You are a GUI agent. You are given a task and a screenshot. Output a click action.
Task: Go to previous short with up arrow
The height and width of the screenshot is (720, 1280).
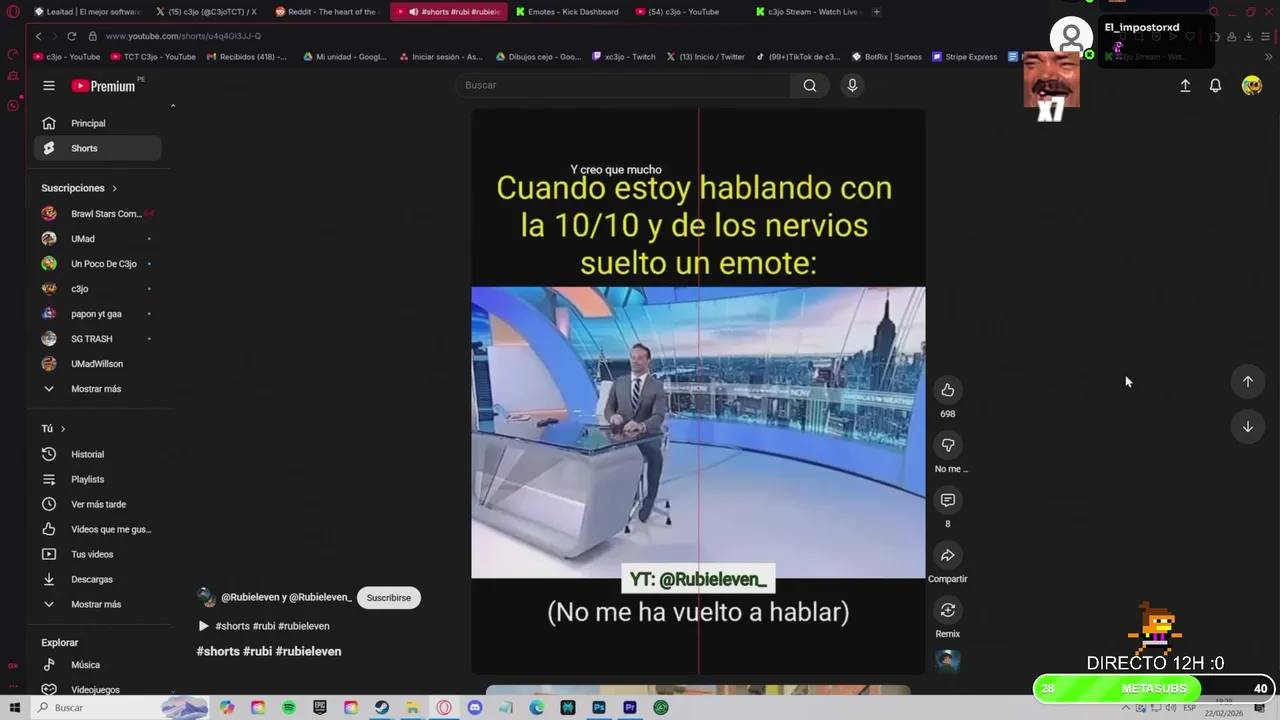1247,381
